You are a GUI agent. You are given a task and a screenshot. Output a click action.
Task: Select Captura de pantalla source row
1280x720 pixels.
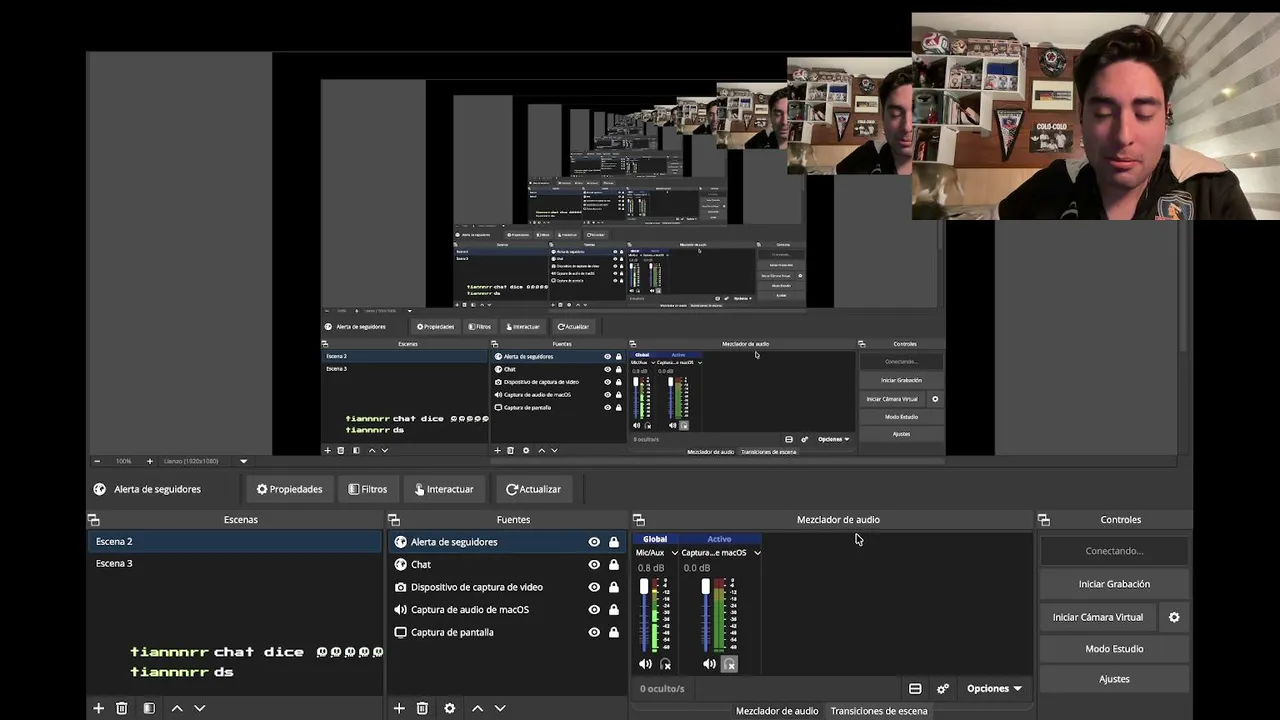505,632
